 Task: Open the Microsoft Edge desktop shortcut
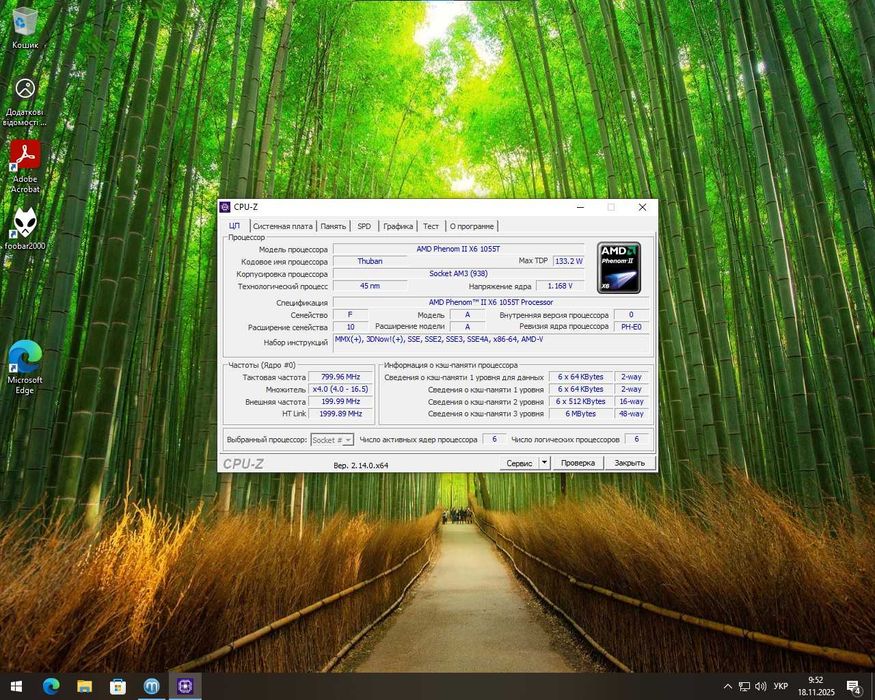[x=25, y=367]
